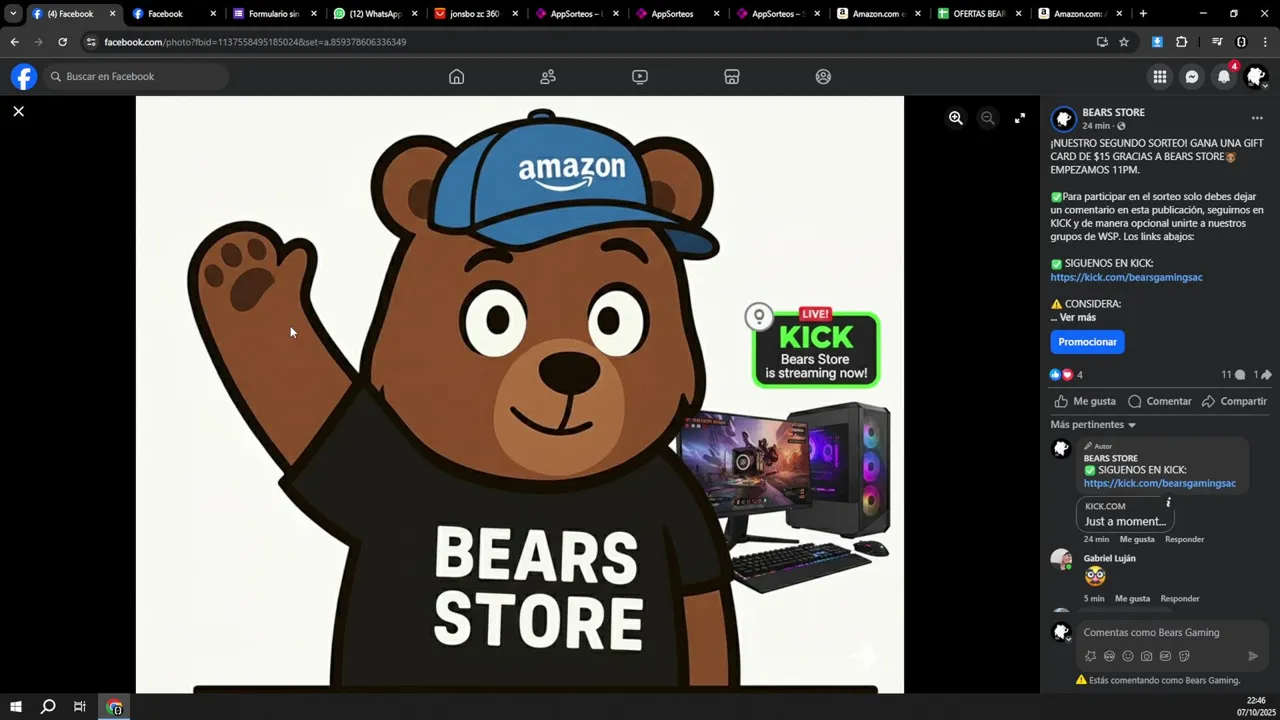Switch to OFERTAS BEAR tab
1280x720 pixels.
[979, 14]
